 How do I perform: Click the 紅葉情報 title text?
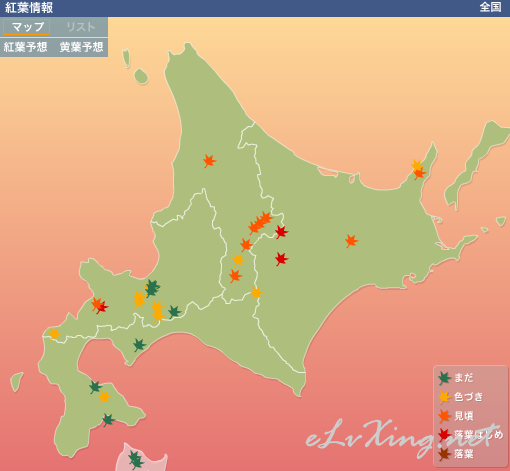[x=29, y=7]
